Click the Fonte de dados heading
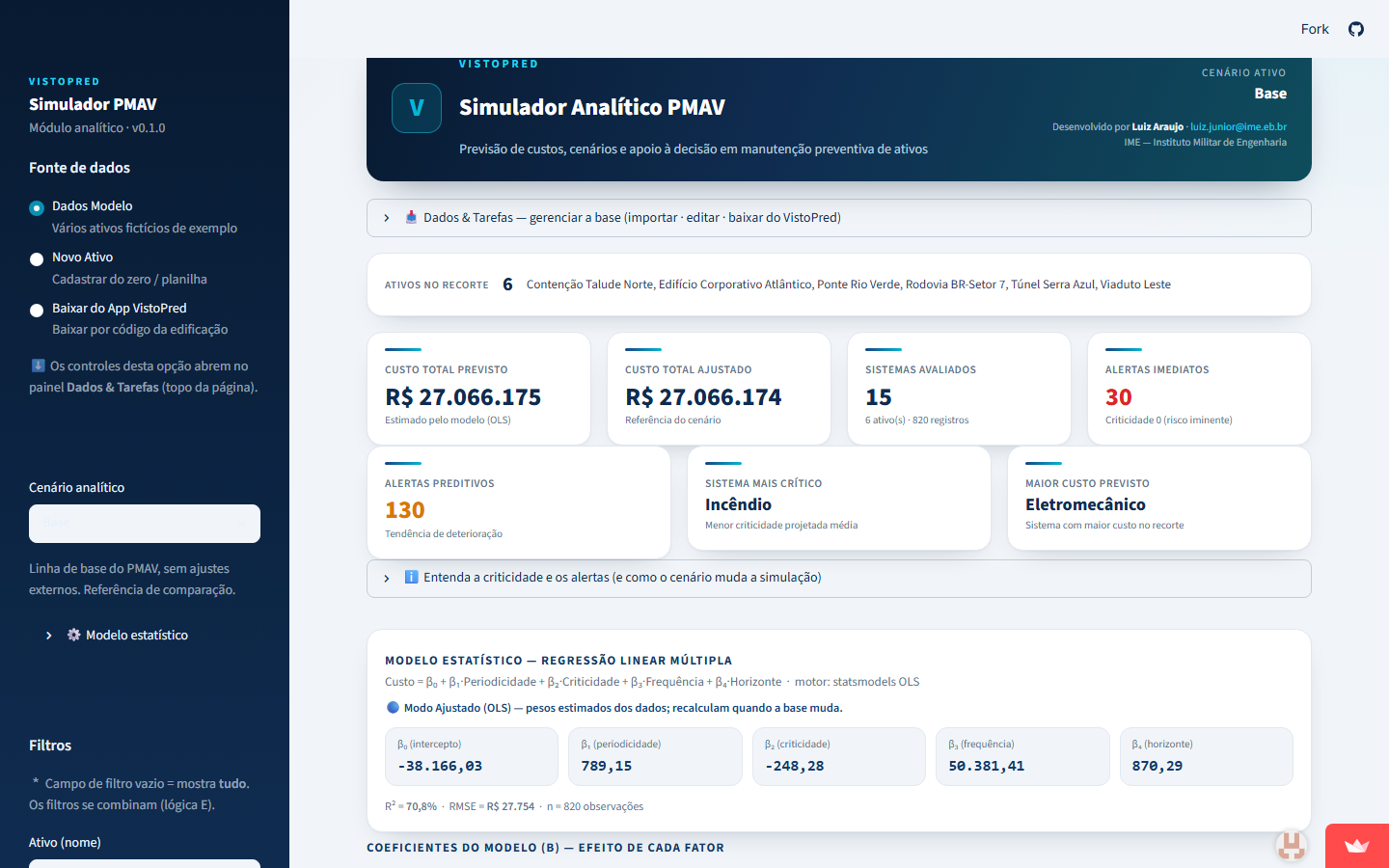This screenshot has height=868, width=1389. [x=79, y=168]
